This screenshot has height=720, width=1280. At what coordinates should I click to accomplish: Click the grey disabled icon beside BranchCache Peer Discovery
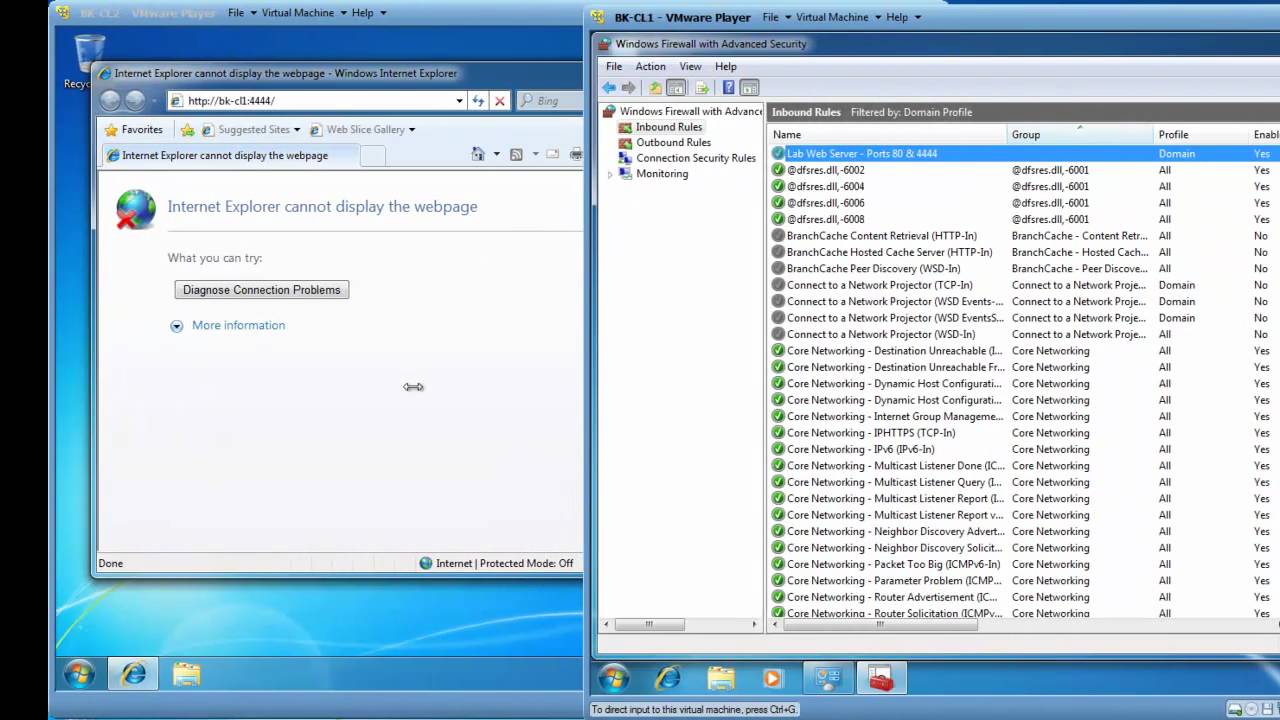tap(778, 268)
